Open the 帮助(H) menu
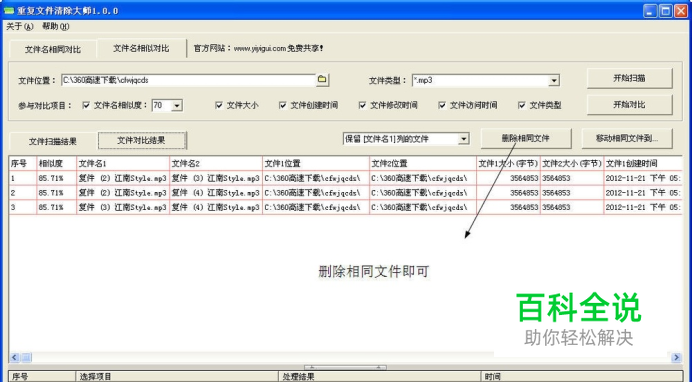This screenshot has height=382, width=692. [56, 26]
